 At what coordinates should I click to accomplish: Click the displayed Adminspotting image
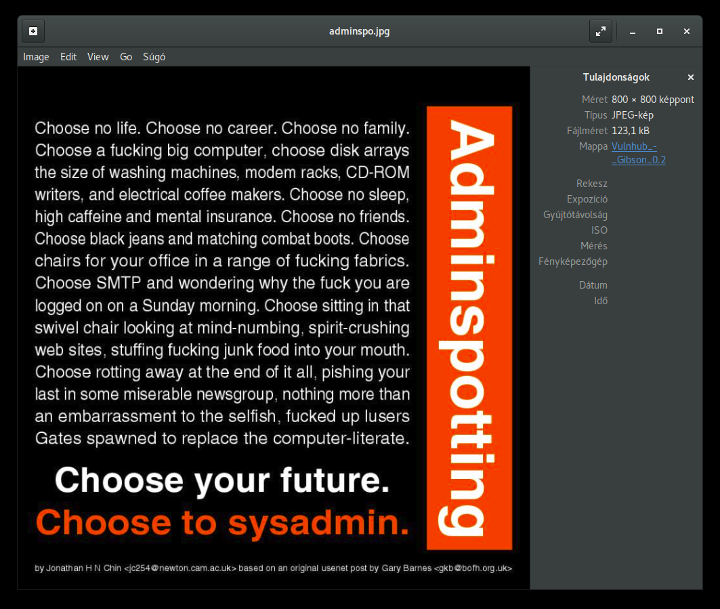pyautogui.click(x=274, y=328)
